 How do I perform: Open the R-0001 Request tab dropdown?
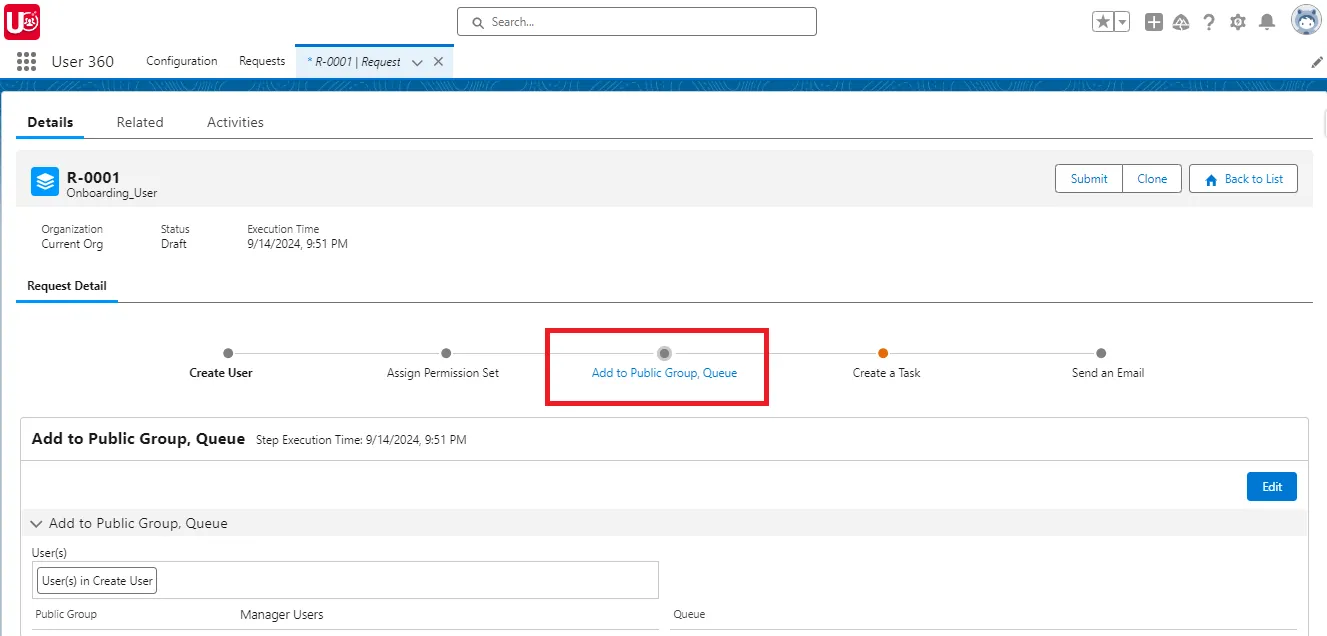(x=417, y=61)
